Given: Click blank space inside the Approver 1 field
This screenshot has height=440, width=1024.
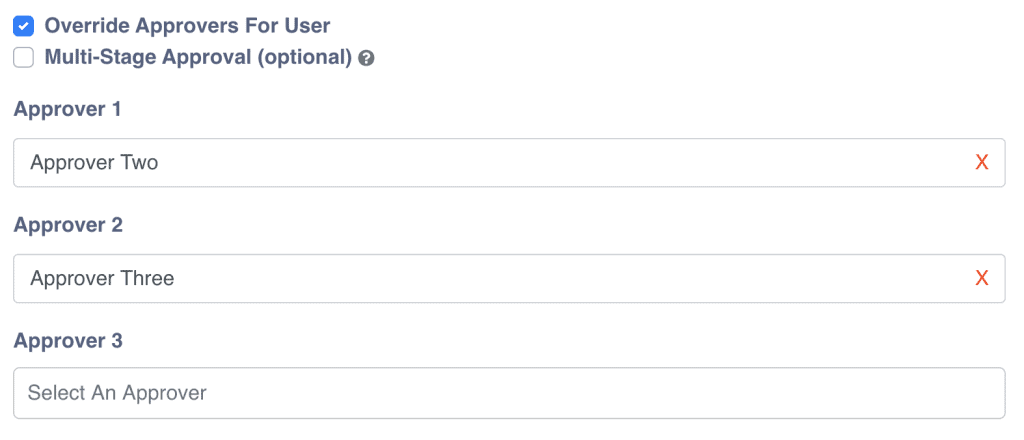Looking at the screenshot, I should tap(600, 163).
